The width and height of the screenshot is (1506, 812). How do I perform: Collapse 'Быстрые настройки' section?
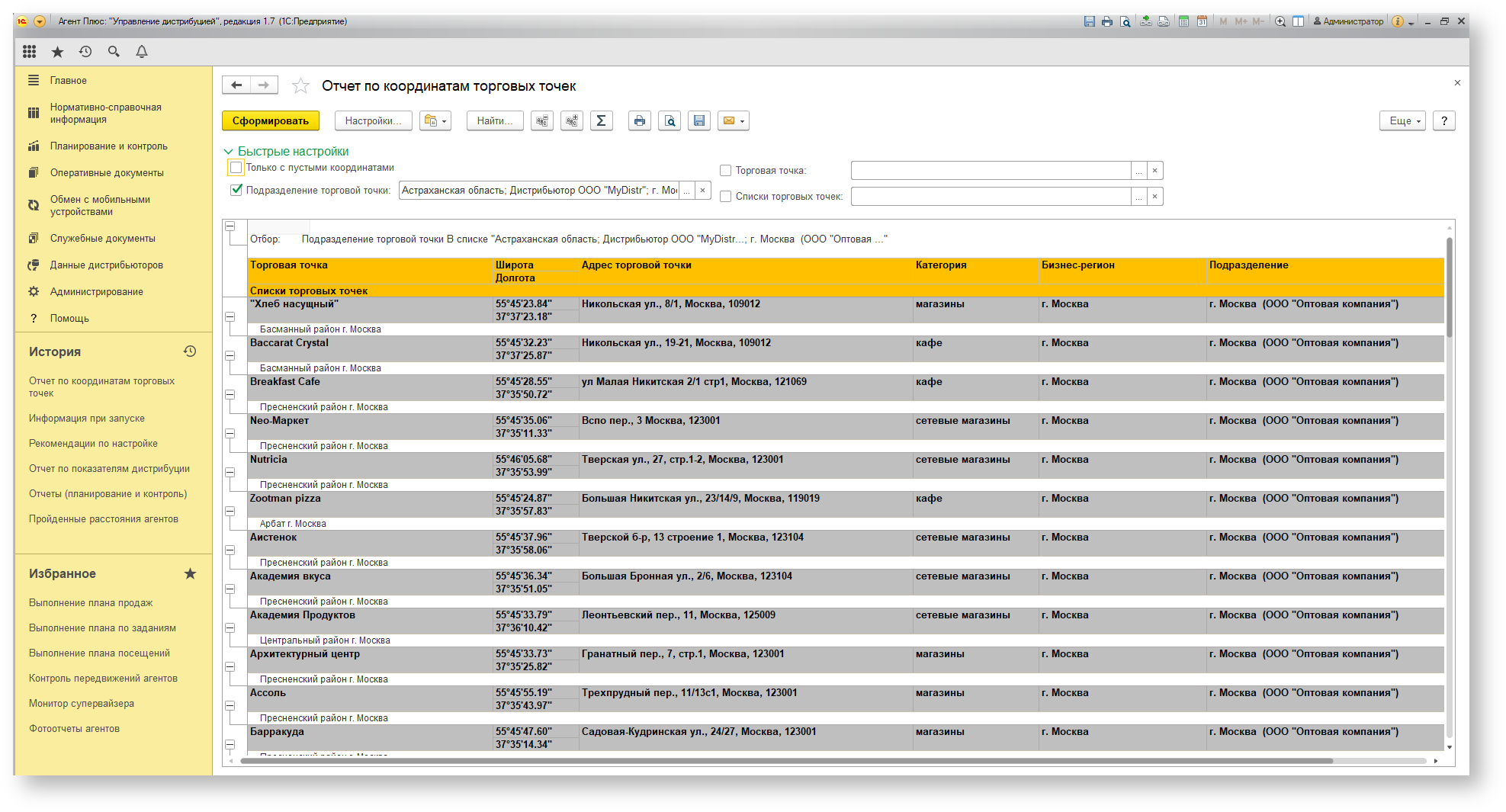[x=228, y=152]
